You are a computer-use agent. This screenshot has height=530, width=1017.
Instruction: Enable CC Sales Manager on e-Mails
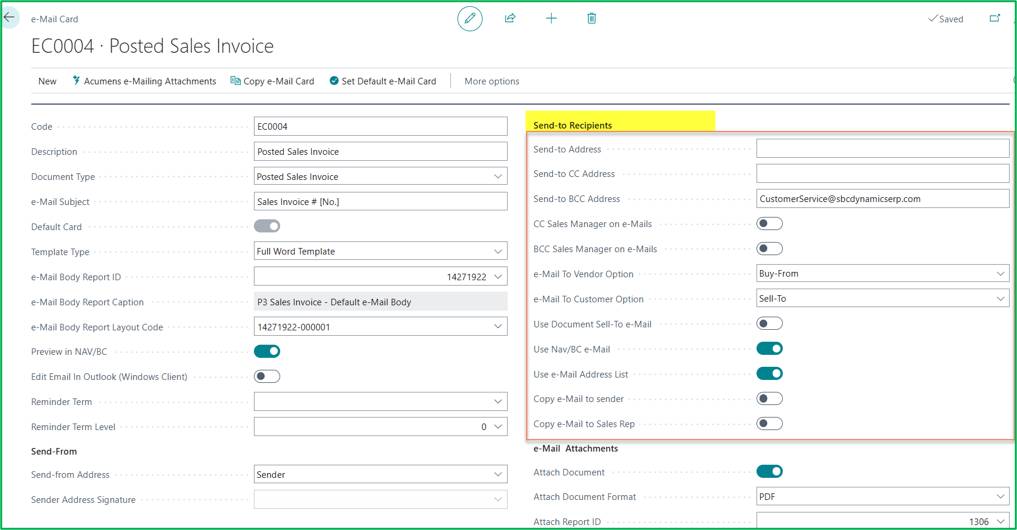click(769, 223)
